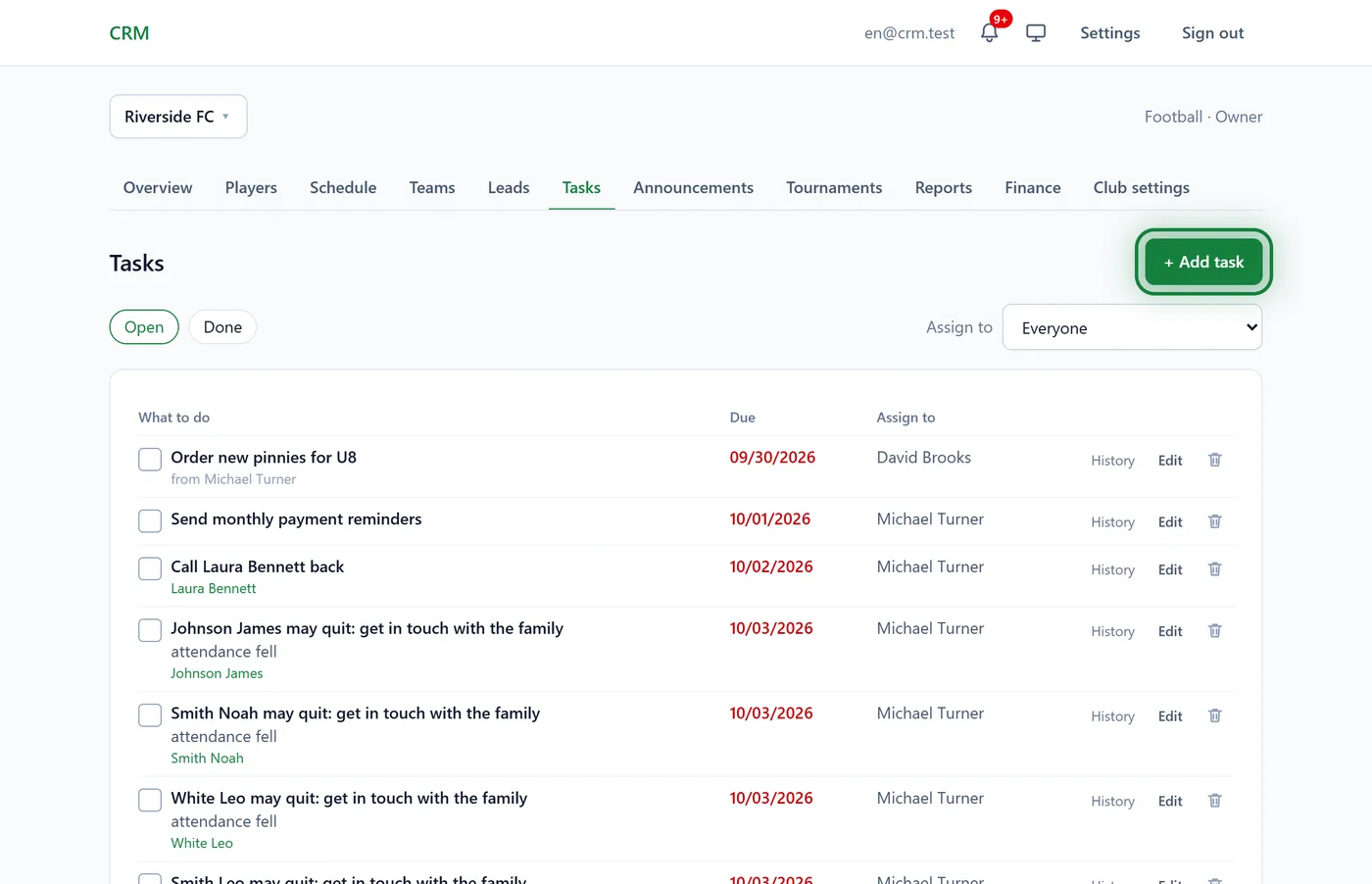Screen dimensions: 1372x884
Task: Click the CRM logo link
Action: click(x=129, y=33)
